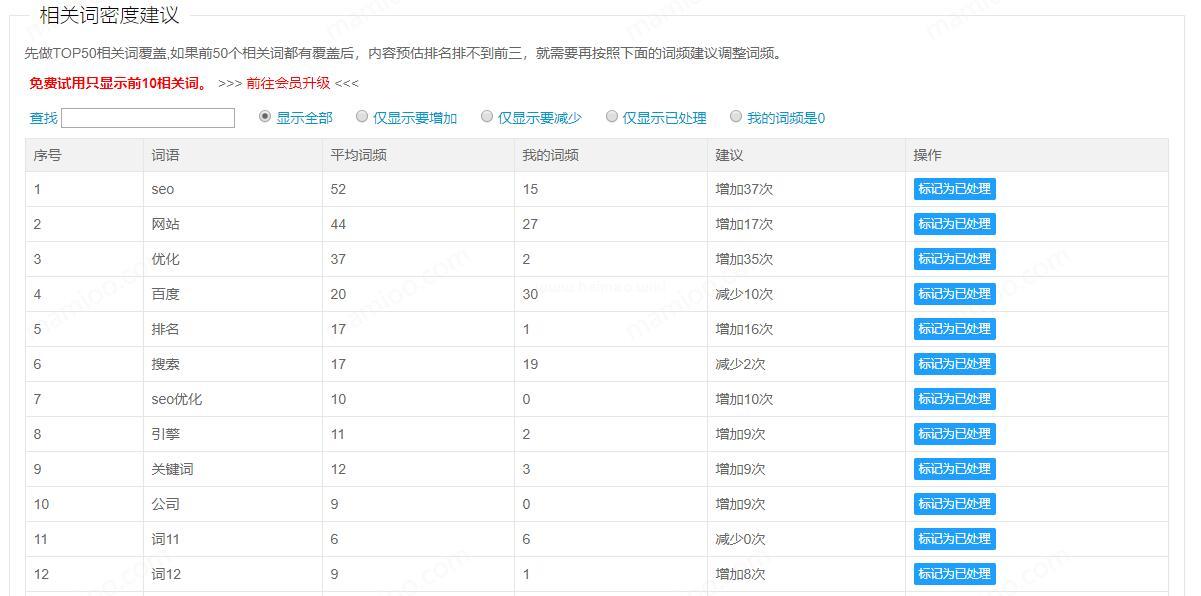Mark the 网站 row as processed

(x=954, y=224)
